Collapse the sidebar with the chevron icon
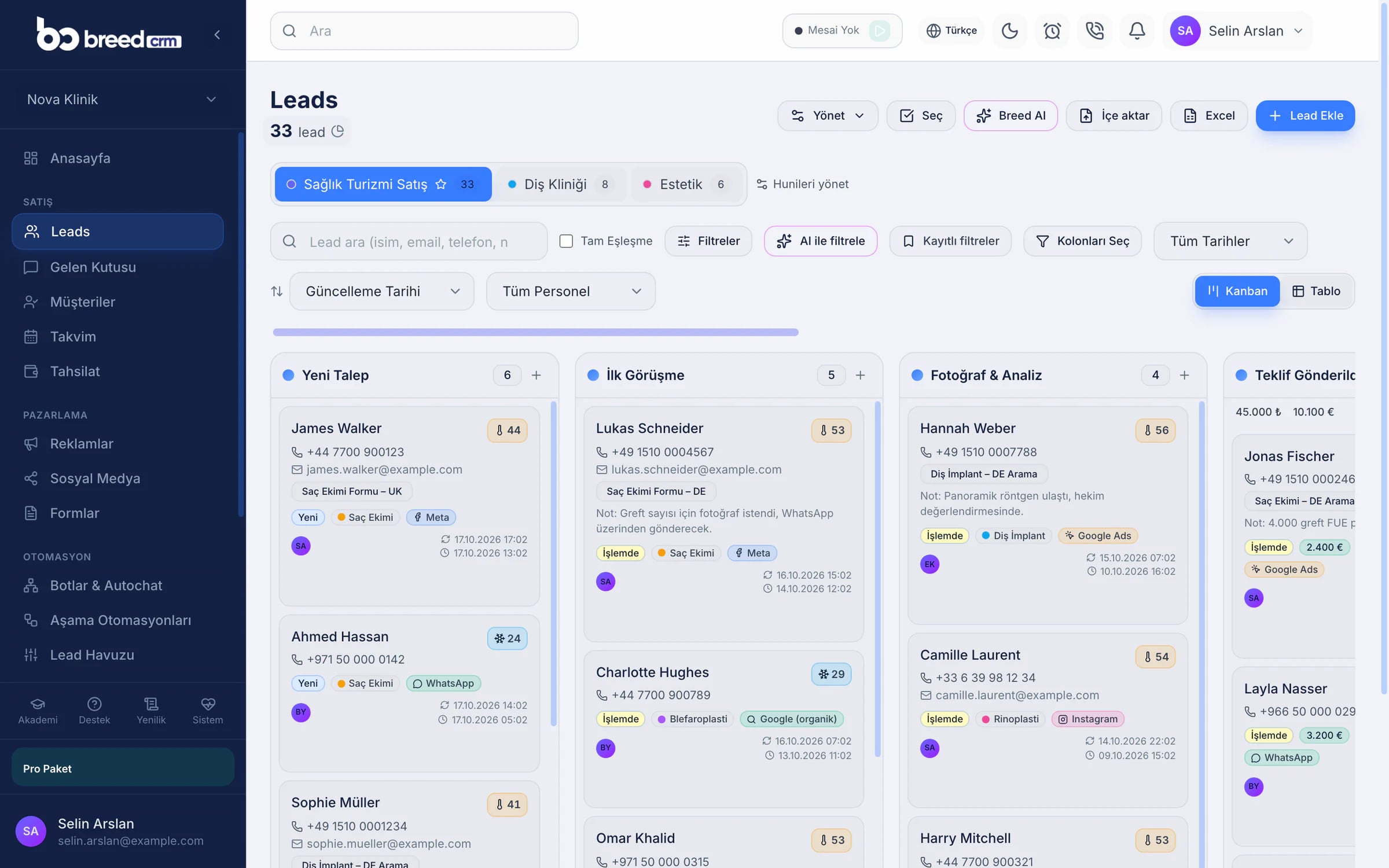 217,35
